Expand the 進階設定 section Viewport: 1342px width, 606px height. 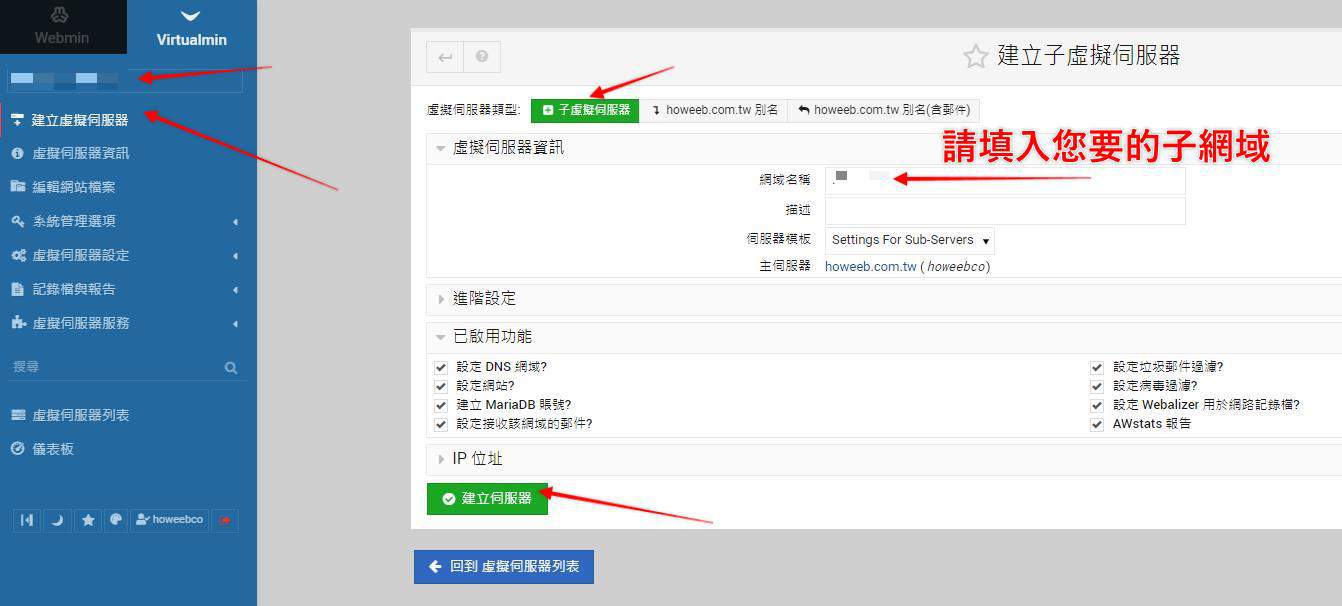[x=484, y=299]
